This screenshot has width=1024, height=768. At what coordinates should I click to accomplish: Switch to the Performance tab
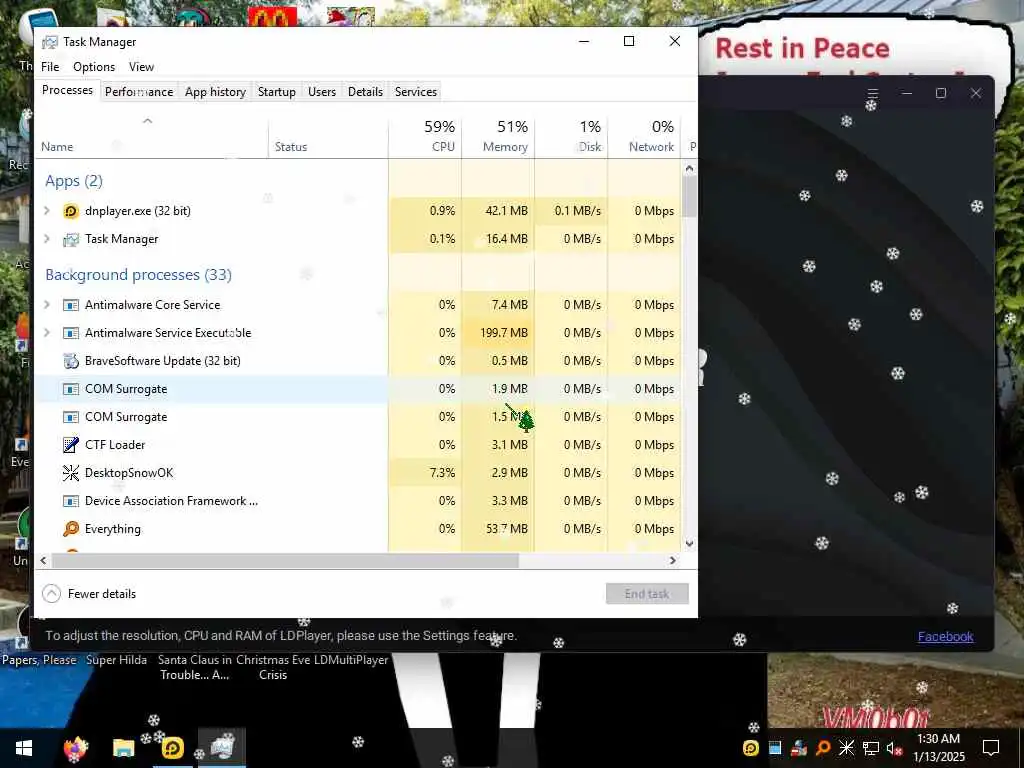pyautogui.click(x=139, y=92)
